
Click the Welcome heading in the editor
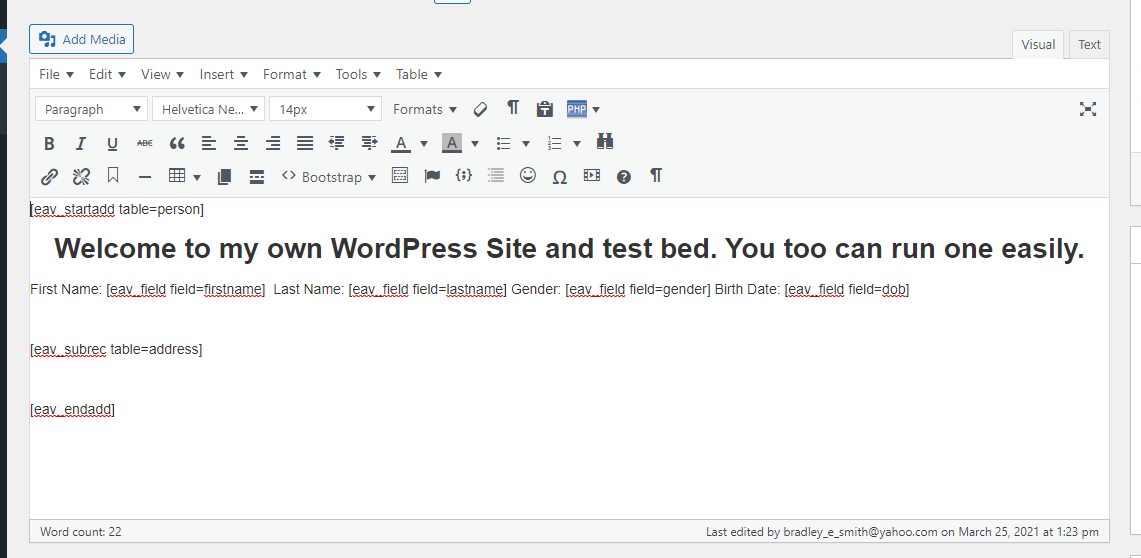click(569, 249)
